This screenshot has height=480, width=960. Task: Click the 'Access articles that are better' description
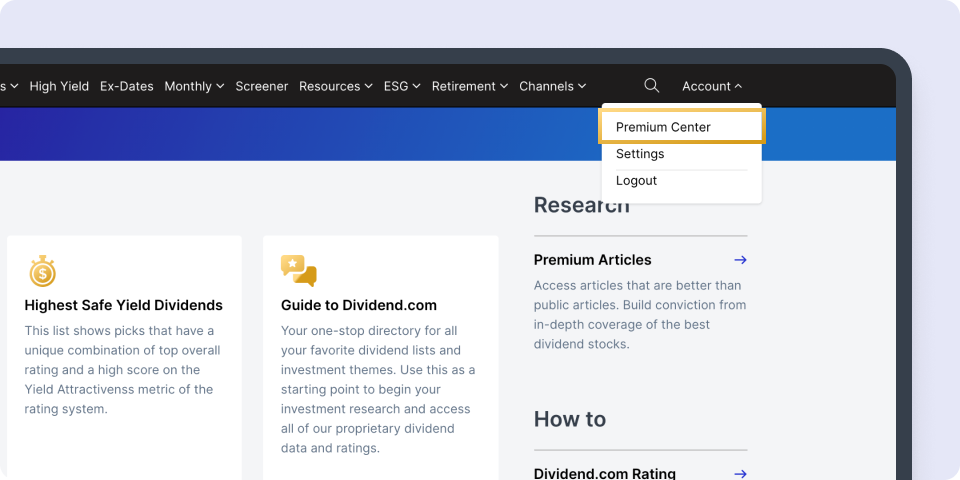coord(640,315)
